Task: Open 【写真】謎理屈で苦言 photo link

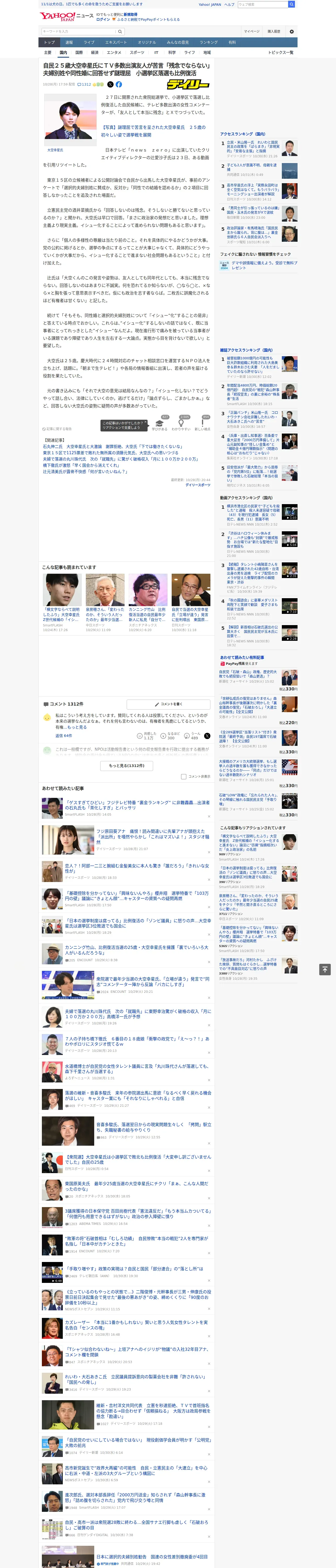Action: 153,131
